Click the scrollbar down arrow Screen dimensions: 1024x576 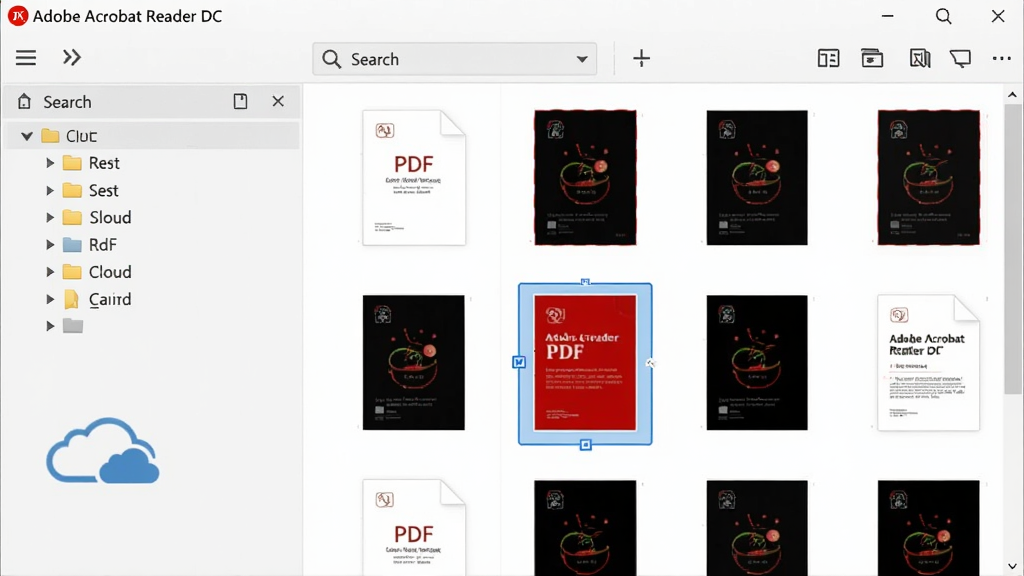coord(1012,566)
